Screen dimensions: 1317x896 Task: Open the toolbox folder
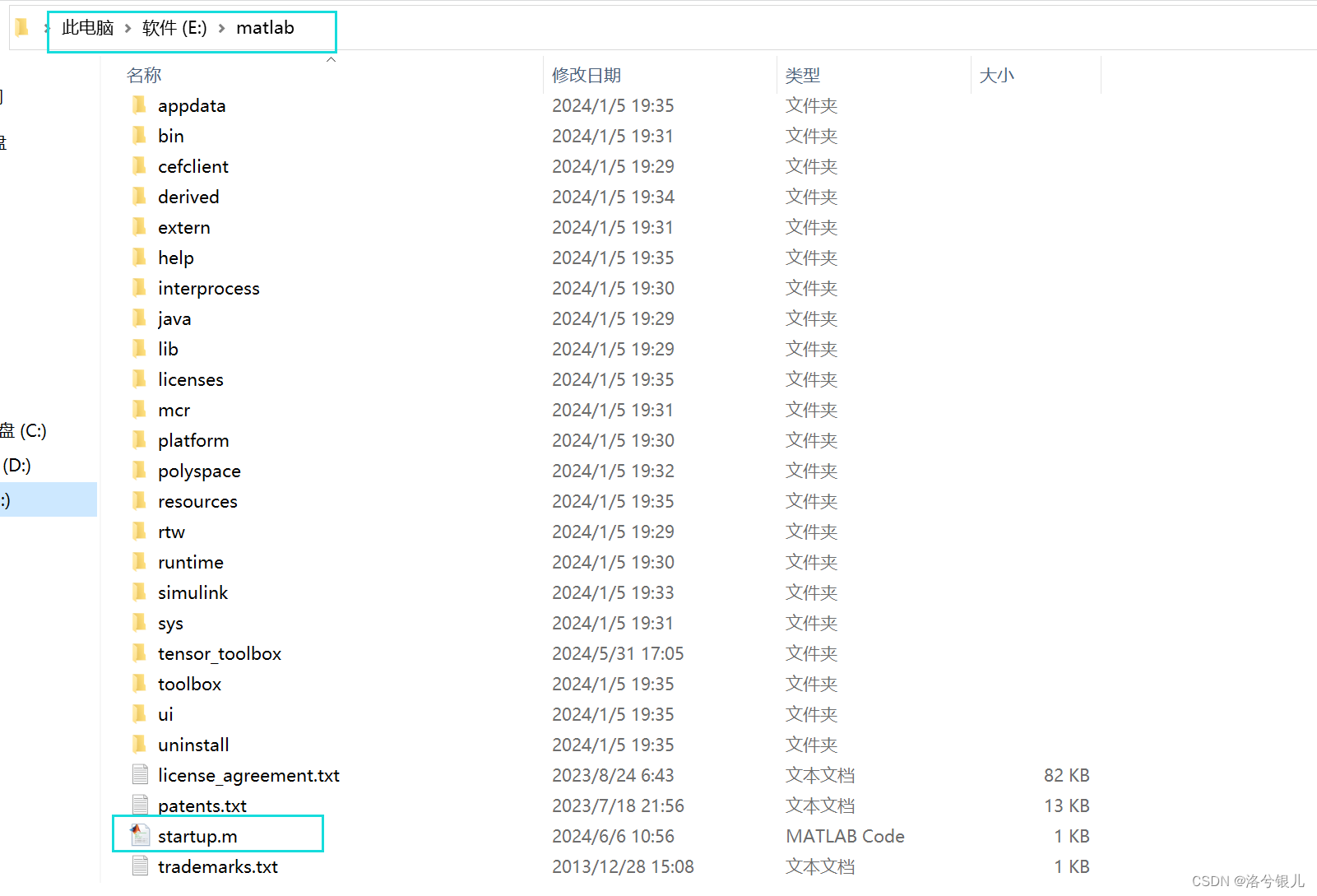pyautogui.click(x=189, y=684)
